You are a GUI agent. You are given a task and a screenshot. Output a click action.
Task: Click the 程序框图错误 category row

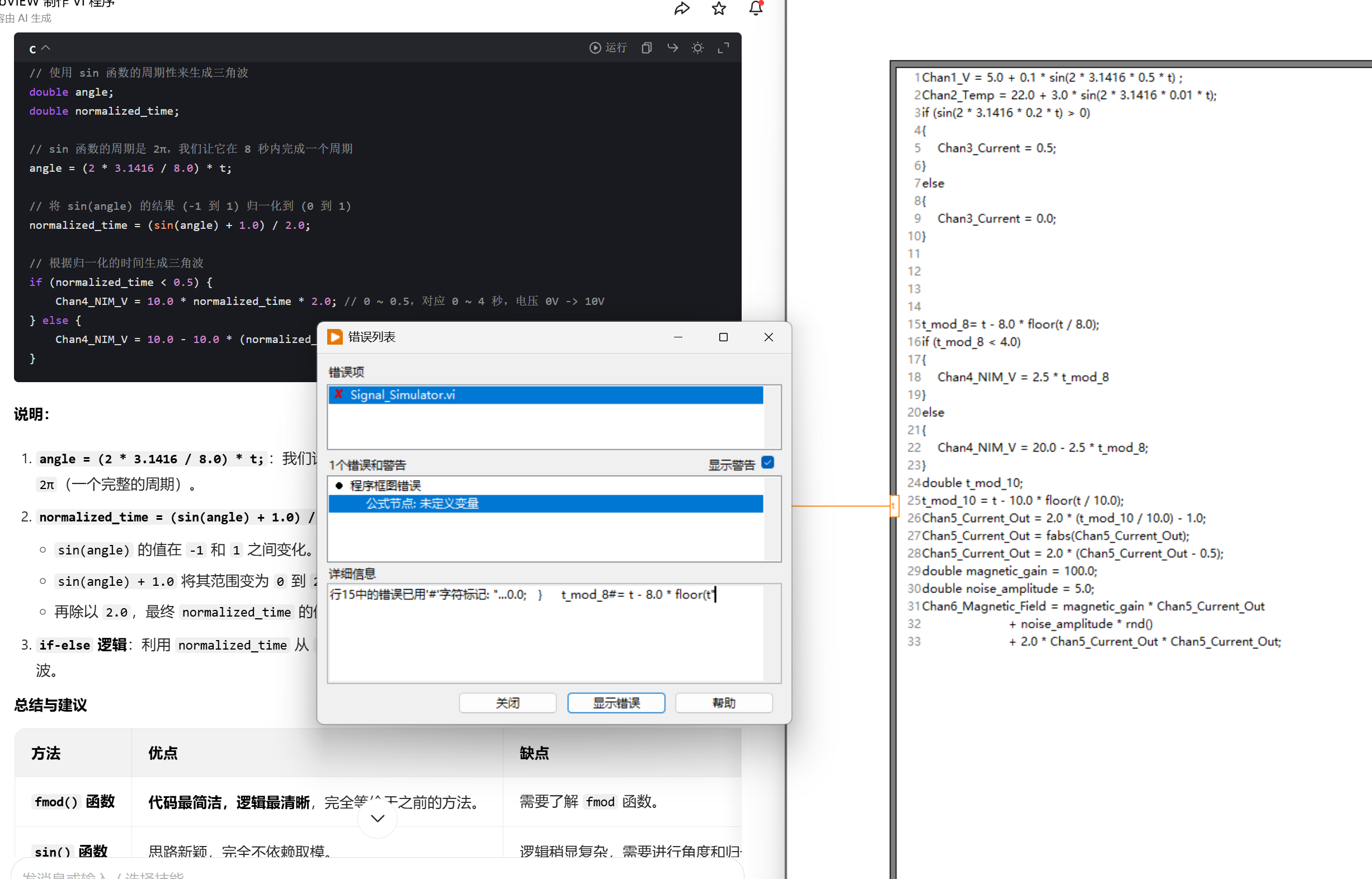(385, 486)
